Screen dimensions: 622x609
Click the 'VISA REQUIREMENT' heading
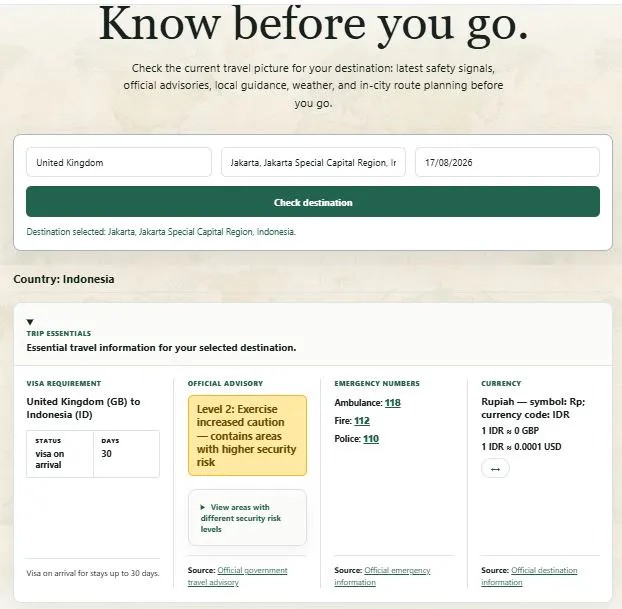(x=64, y=383)
